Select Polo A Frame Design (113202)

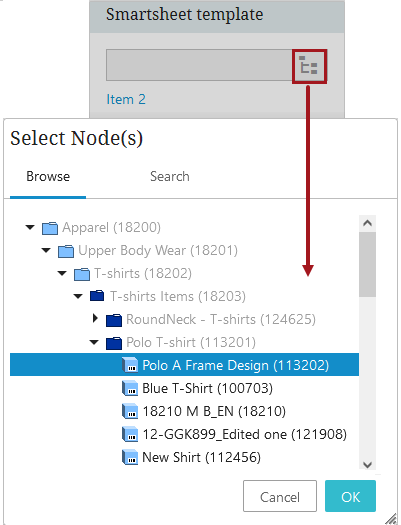(184, 365)
